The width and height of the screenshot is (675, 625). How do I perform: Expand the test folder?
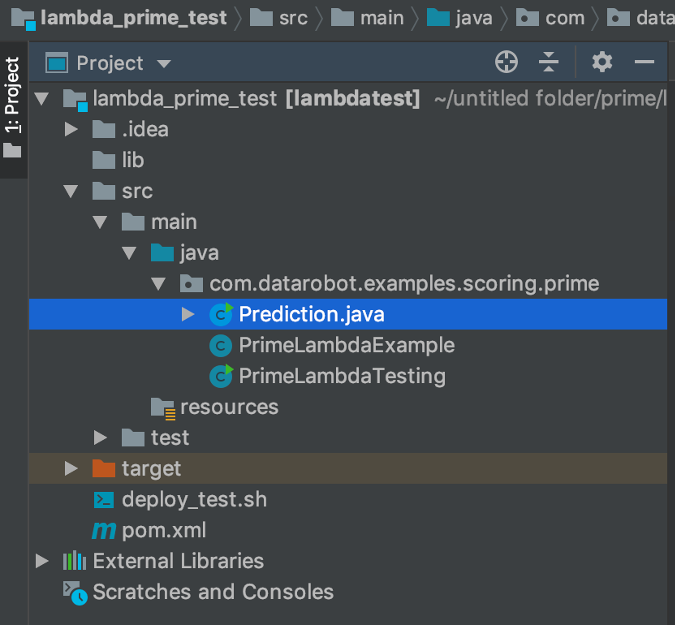[x=100, y=437]
